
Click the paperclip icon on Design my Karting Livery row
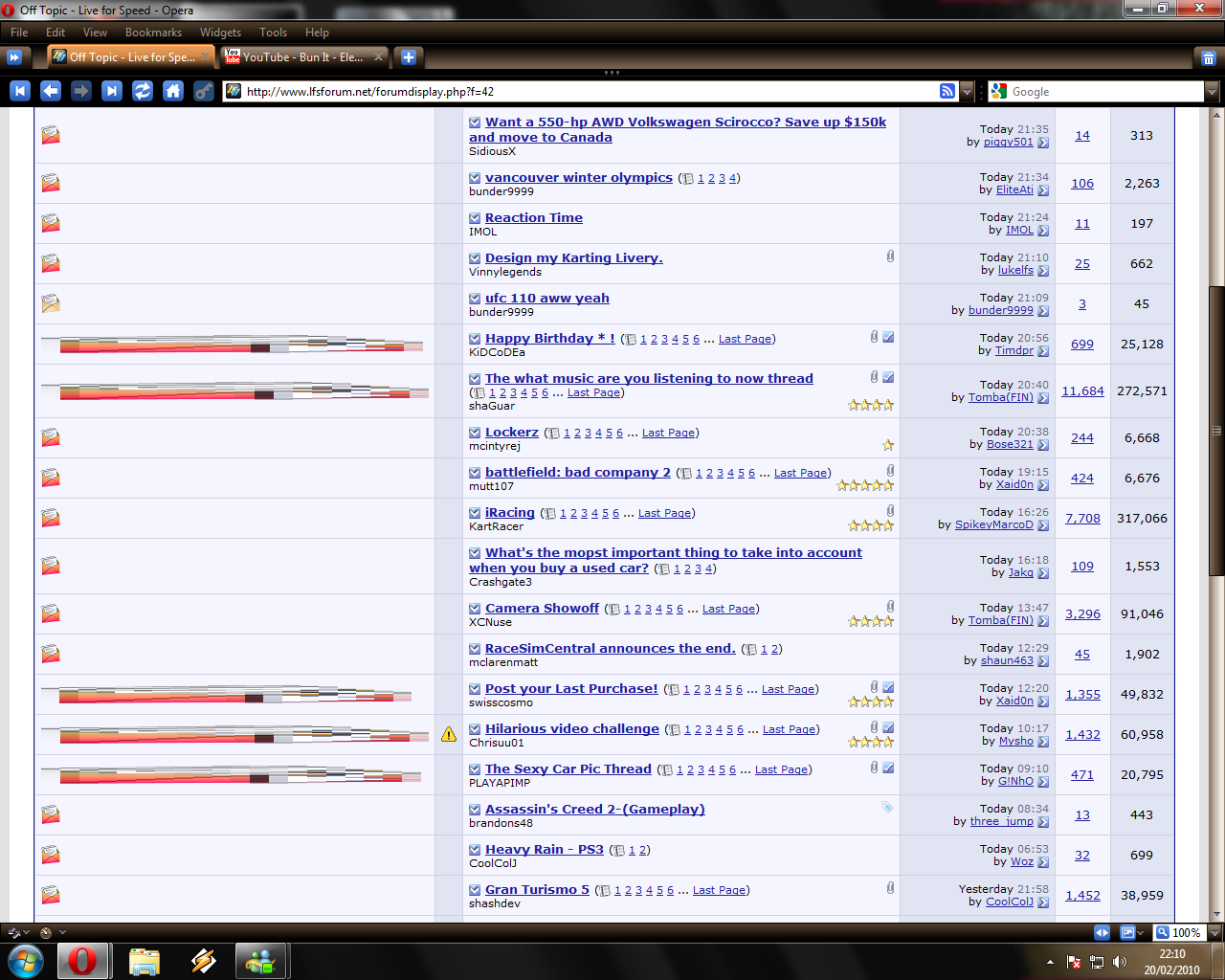point(890,256)
